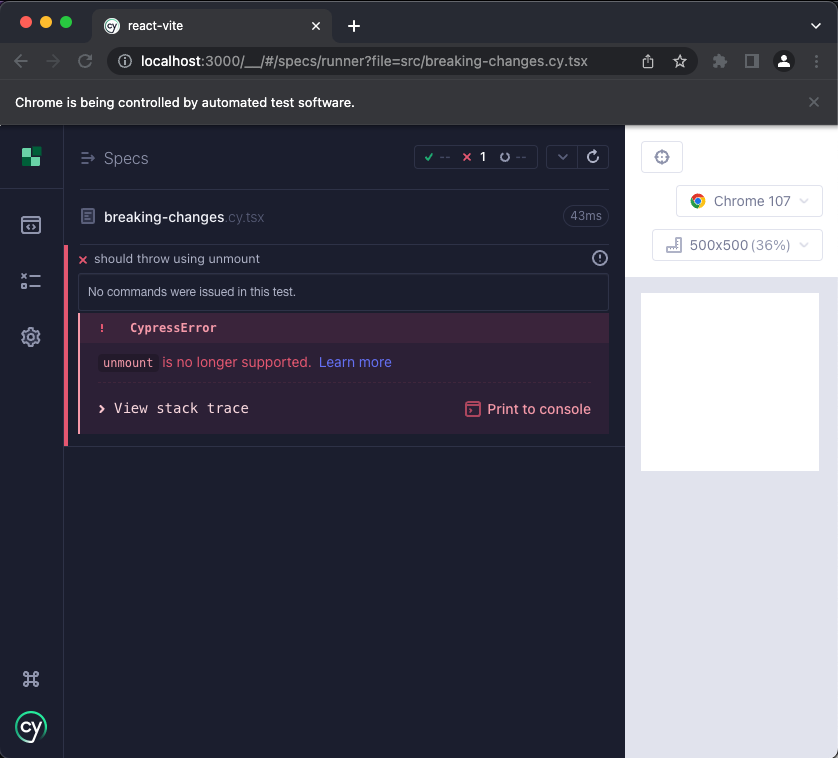This screenshot has width=838, height=758.
Task: Open the 500x500 viewport size dropdown
Action: pos(737,245)
